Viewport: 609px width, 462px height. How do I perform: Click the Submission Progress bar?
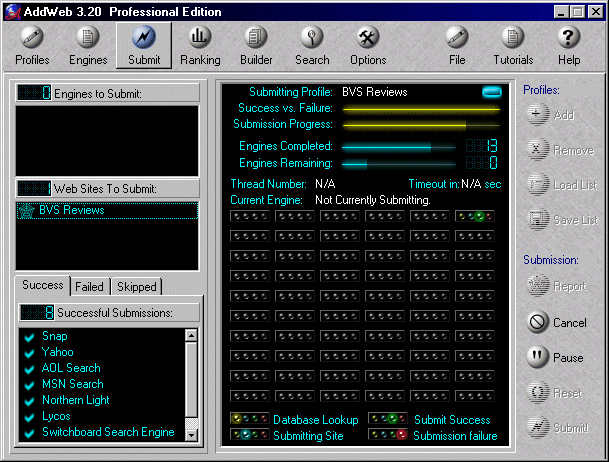pos(420,125)
